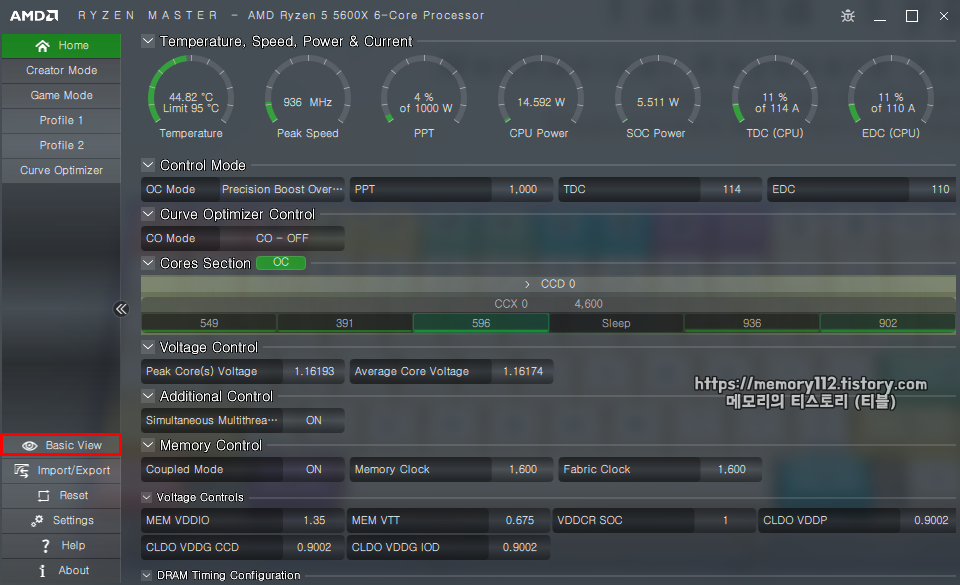
Task: Click Memory Clock 1,600 value
Action: click(x=522, y=469)
